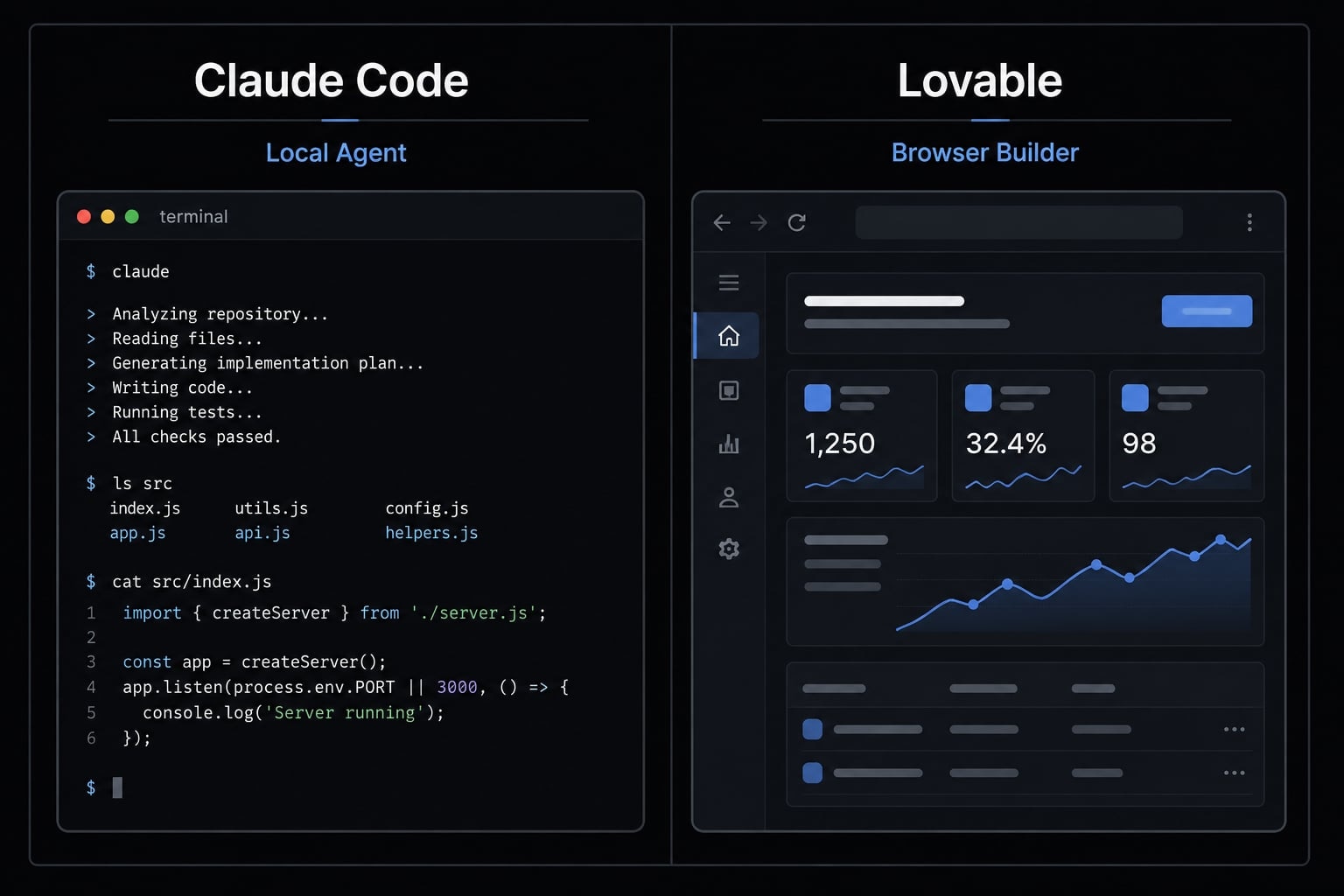Click the yellow minimize dot of the terminal

[x=108, y=216]
